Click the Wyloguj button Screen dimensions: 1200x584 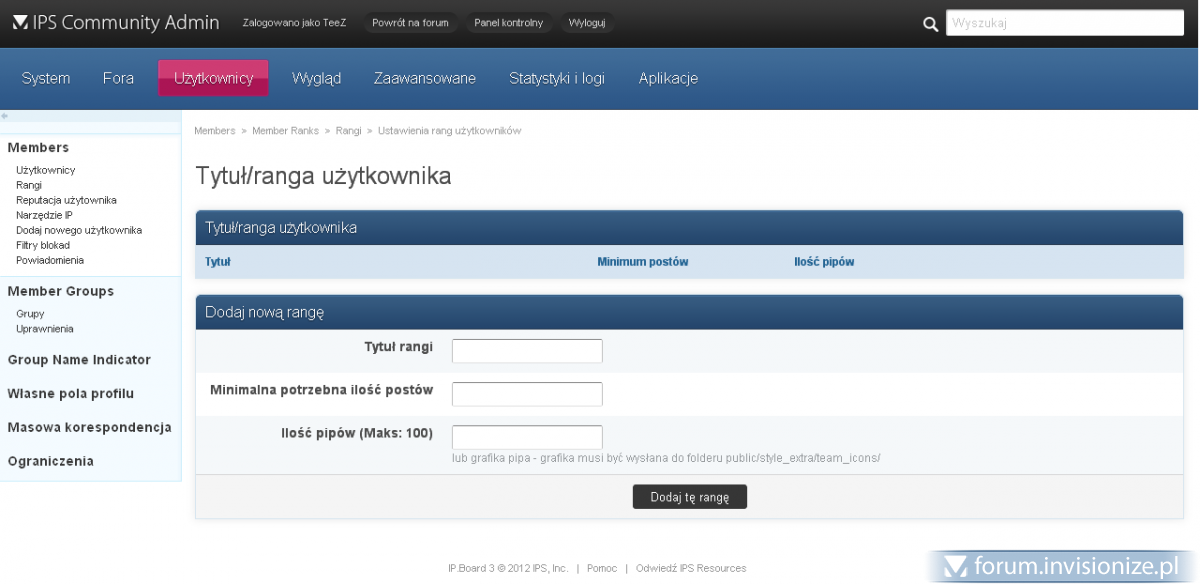tap(586, 23)
